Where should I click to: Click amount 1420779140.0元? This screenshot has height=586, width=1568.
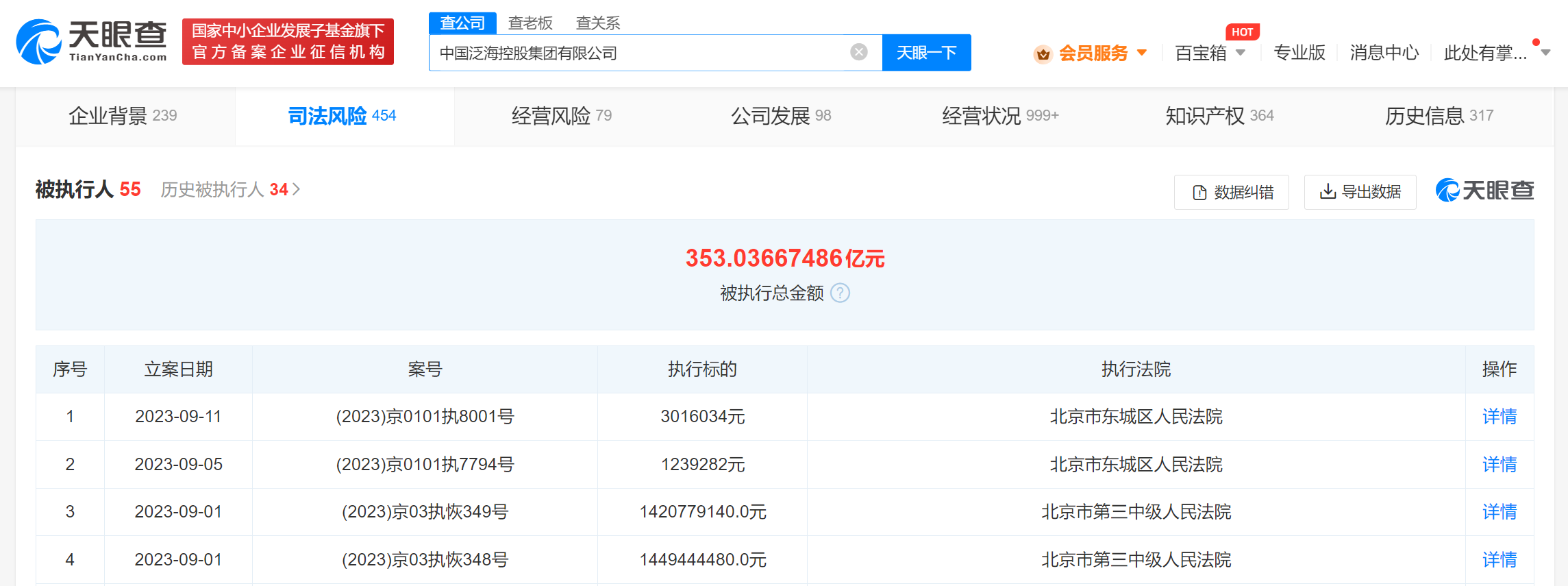(702, 512)
